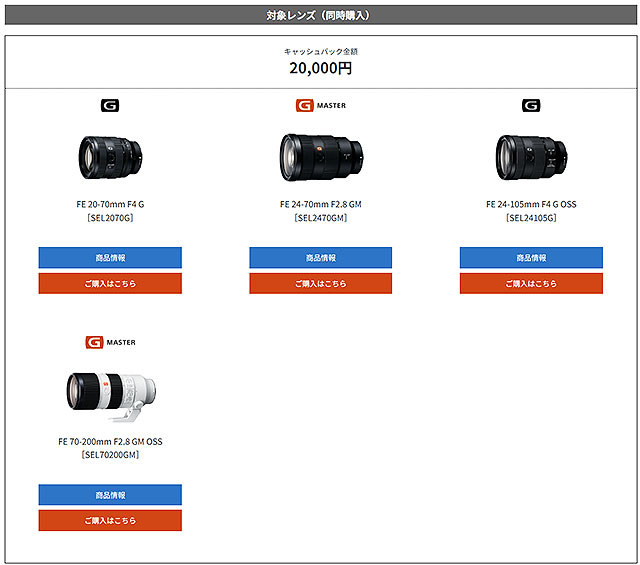
Task: Click the FE 24-70mm F2.8 GM product name
Action: (320, 204)
